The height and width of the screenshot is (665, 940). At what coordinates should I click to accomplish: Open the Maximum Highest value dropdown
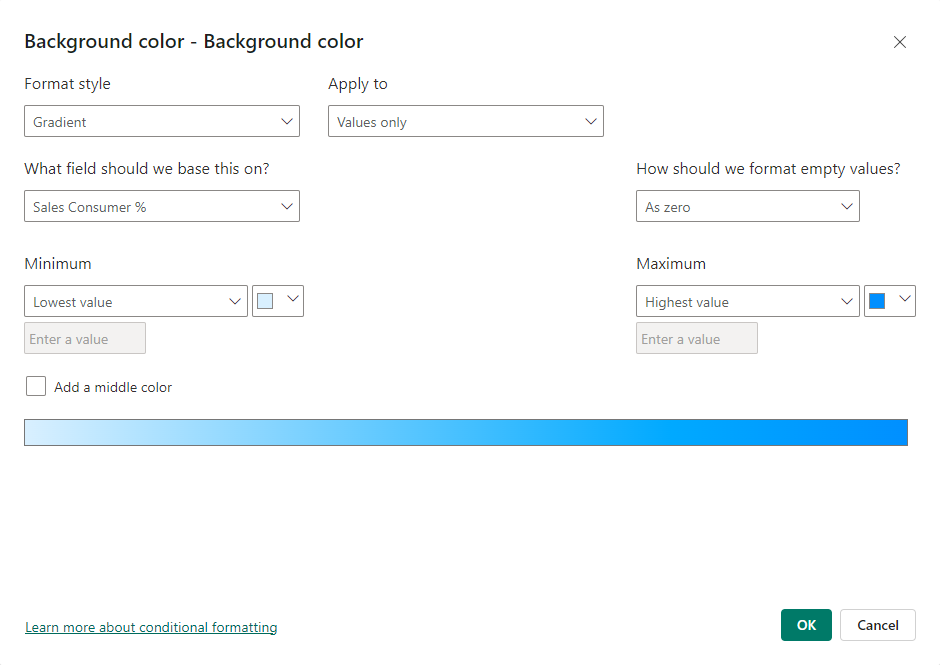pos(748,301)
